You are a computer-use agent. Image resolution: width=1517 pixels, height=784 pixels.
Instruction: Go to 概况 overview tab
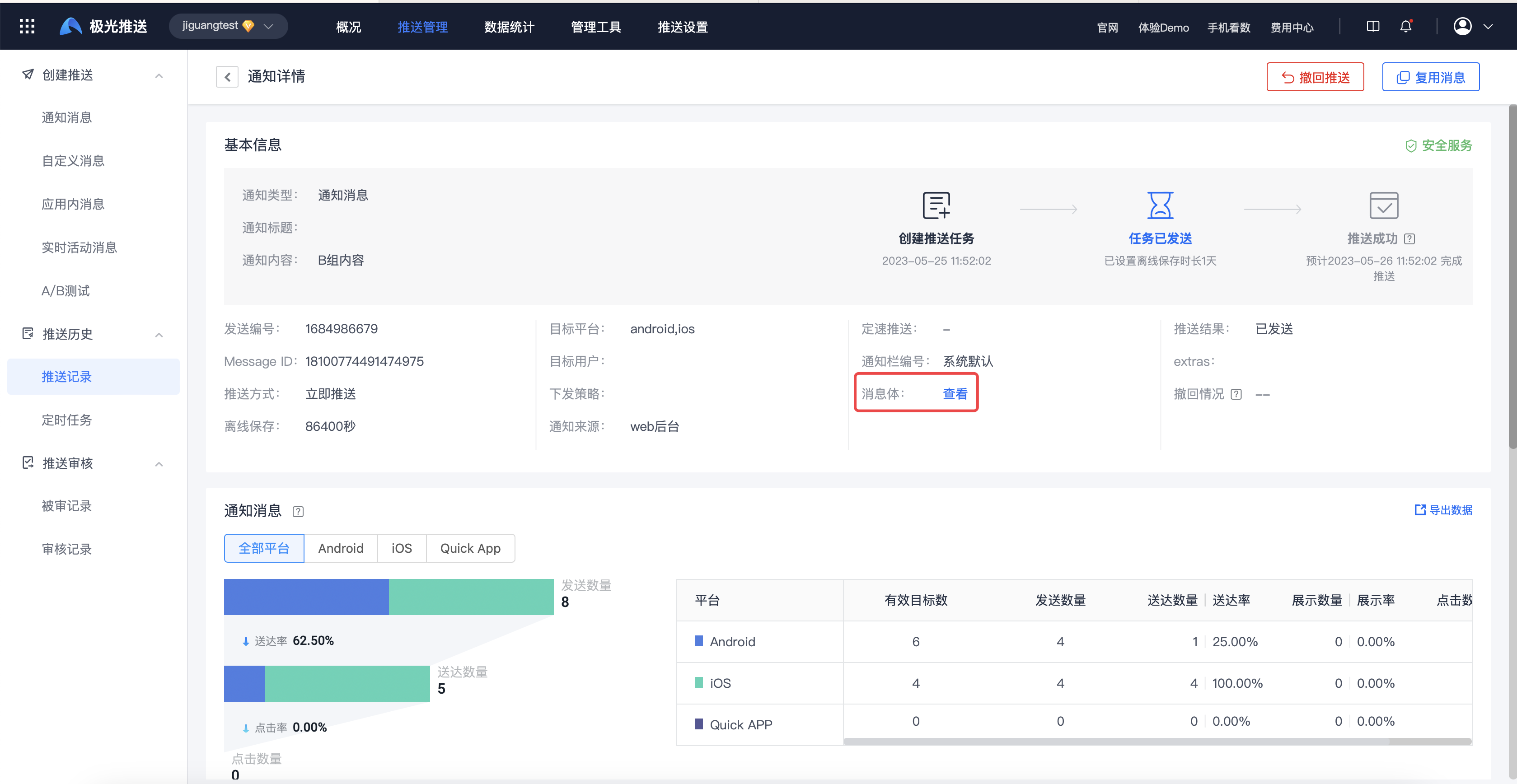coord(348,27)
